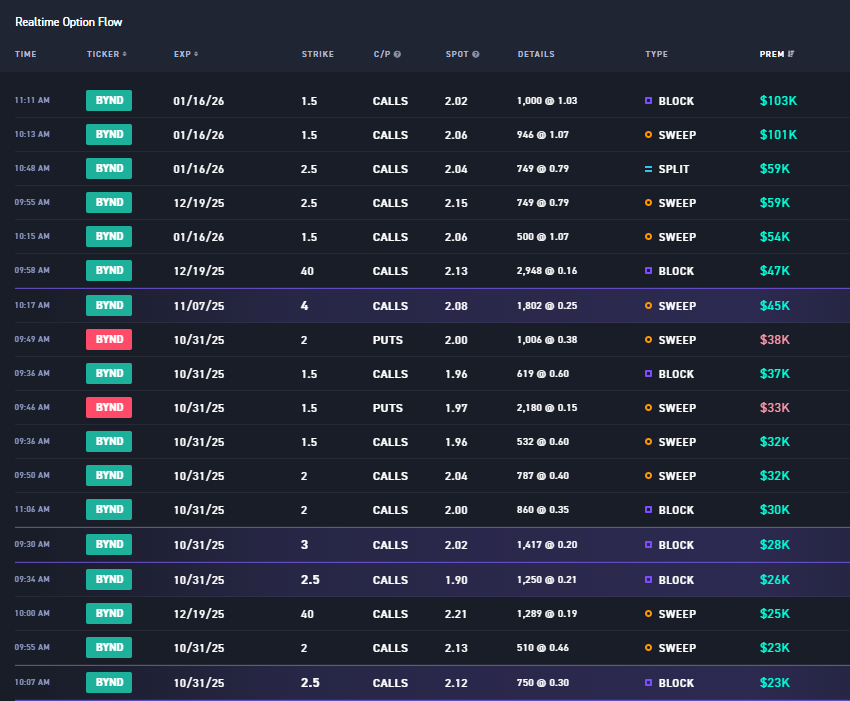Click the sweep icon in the $25K row

pyautogui.click(x=648, y=614)
